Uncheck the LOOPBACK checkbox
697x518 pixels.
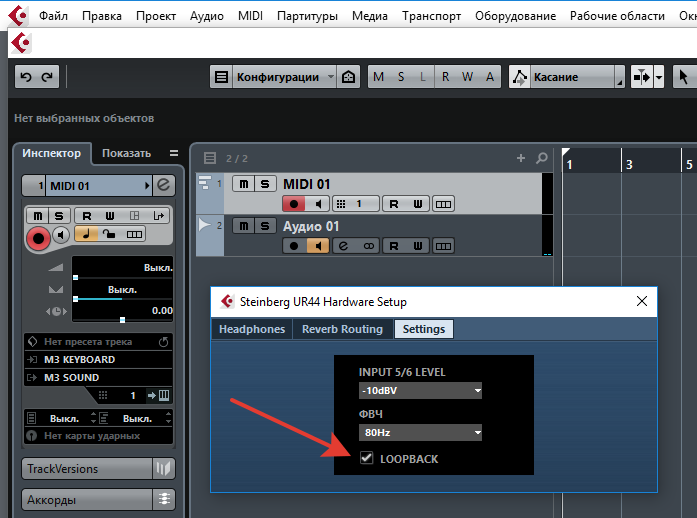point(367,458)
